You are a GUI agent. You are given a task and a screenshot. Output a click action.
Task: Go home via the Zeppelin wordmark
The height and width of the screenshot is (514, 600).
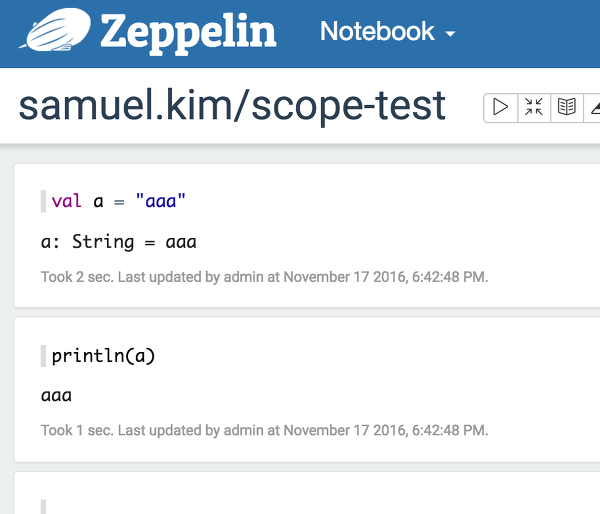[188, 33]
